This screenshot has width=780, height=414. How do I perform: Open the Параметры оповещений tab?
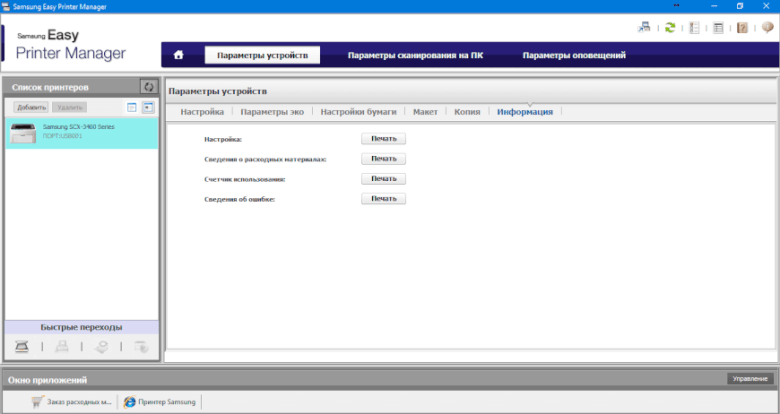tap(573, 55)
